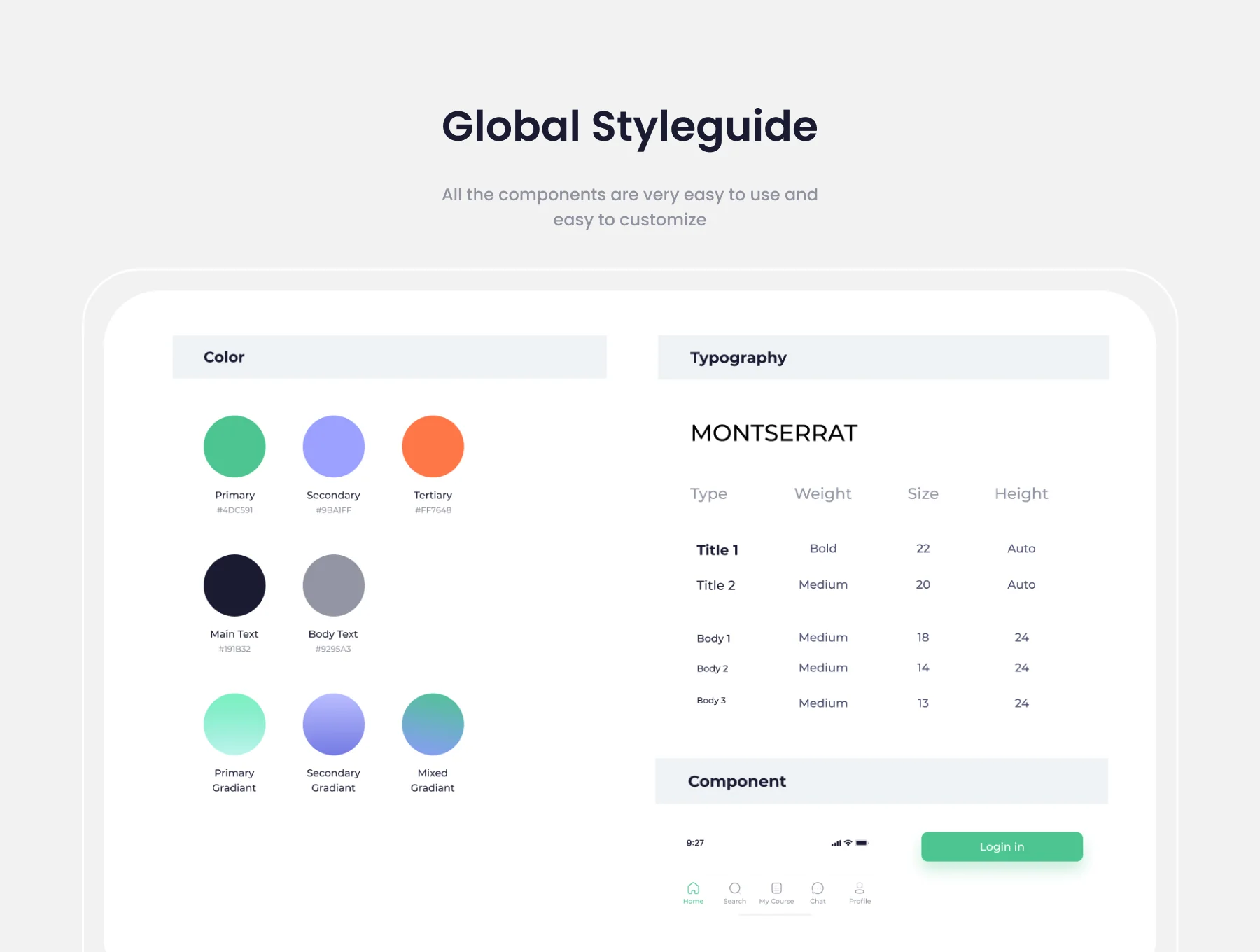Click the Bold weight value
1260x952 pixels.
point(823,548)
